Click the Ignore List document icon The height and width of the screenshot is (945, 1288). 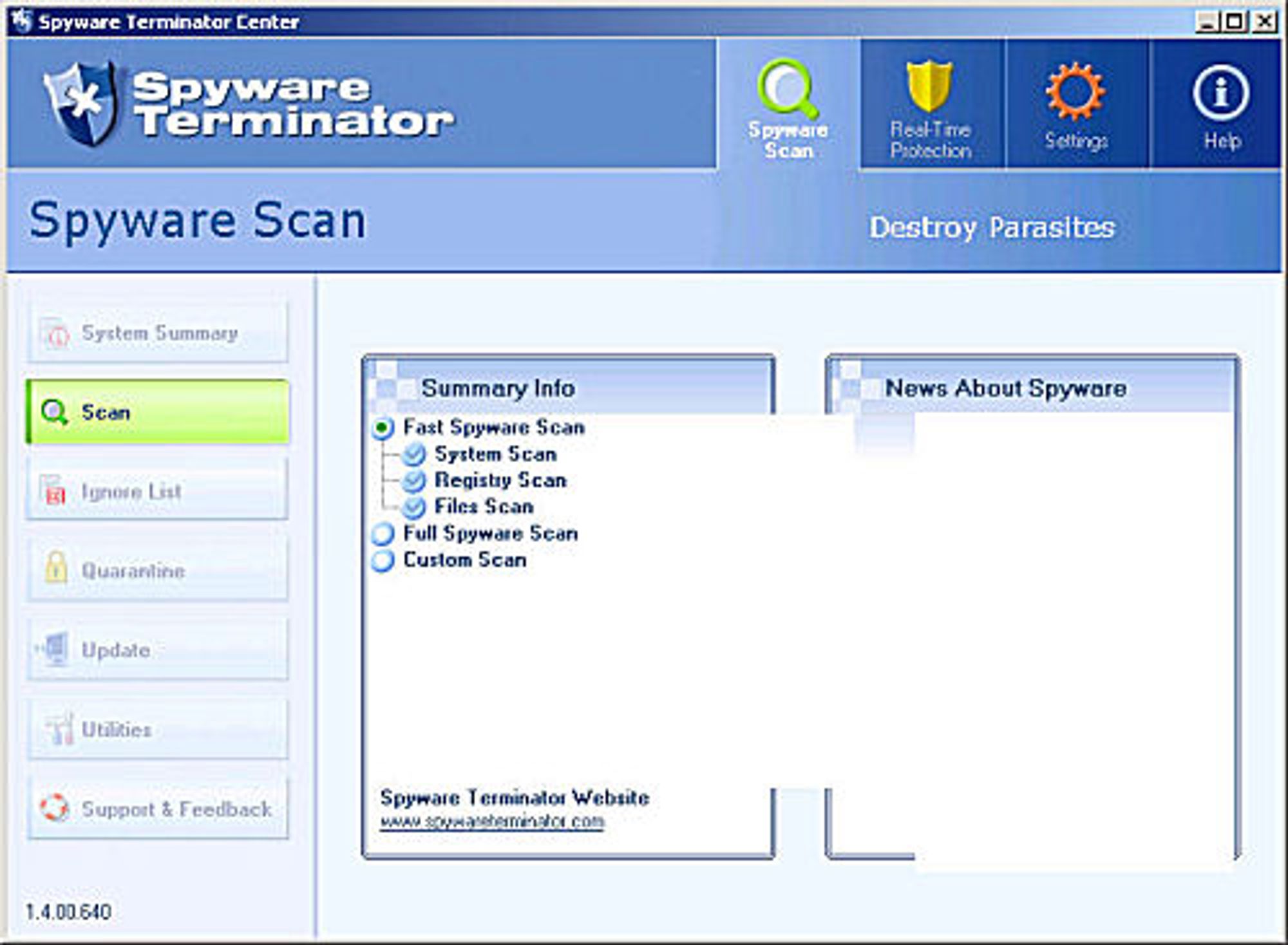pos(54,491)
